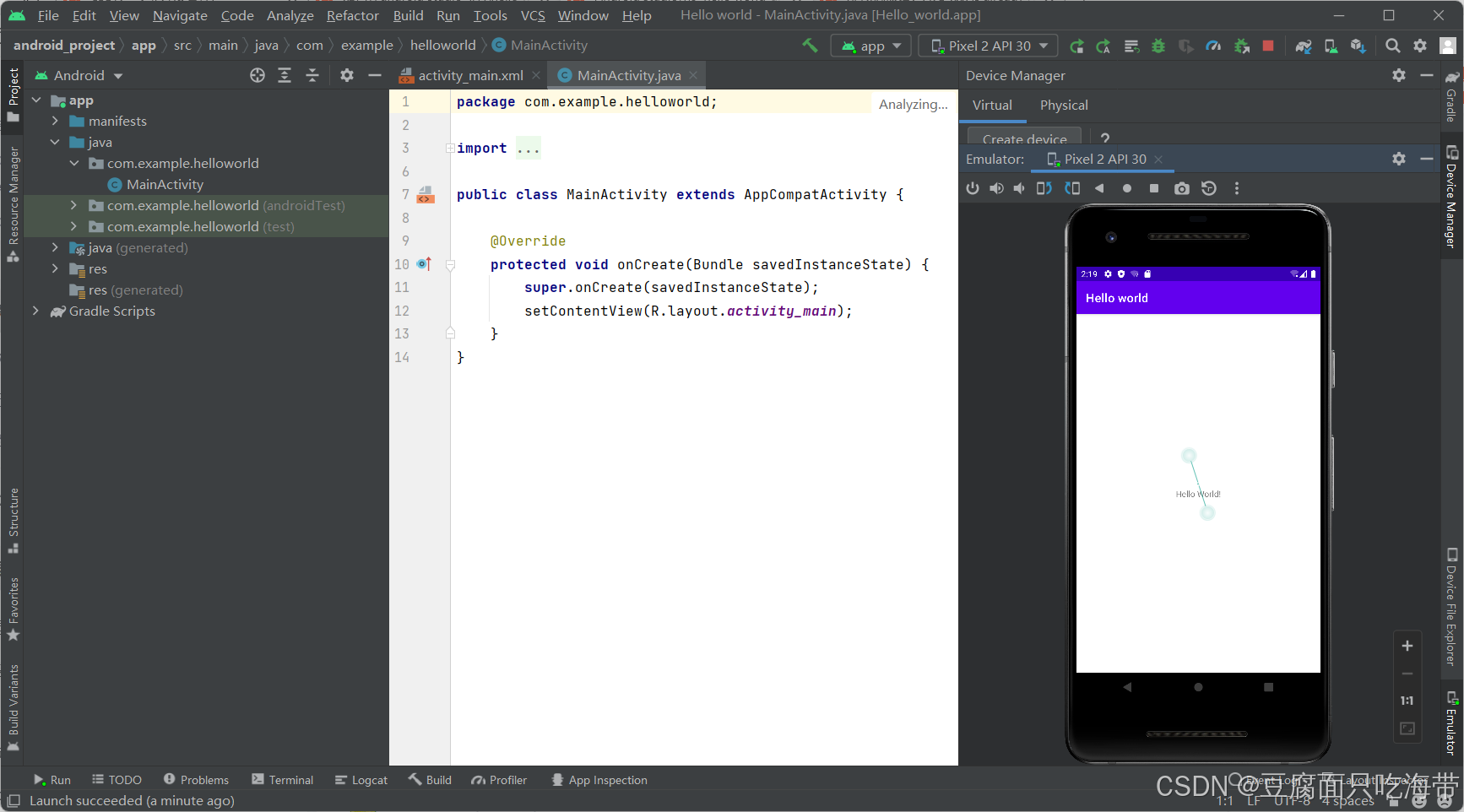Toggle the Structure tool window
Screen dimensions: 1464x812
(x=14, y=521)
